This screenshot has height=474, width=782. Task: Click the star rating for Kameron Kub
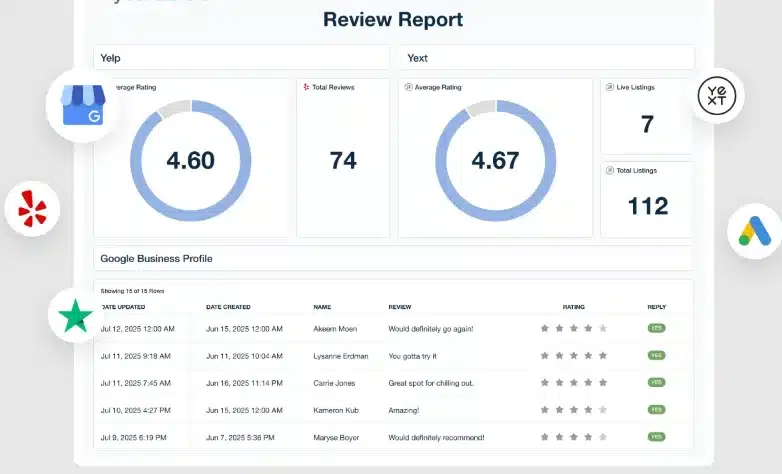(574, 410)
